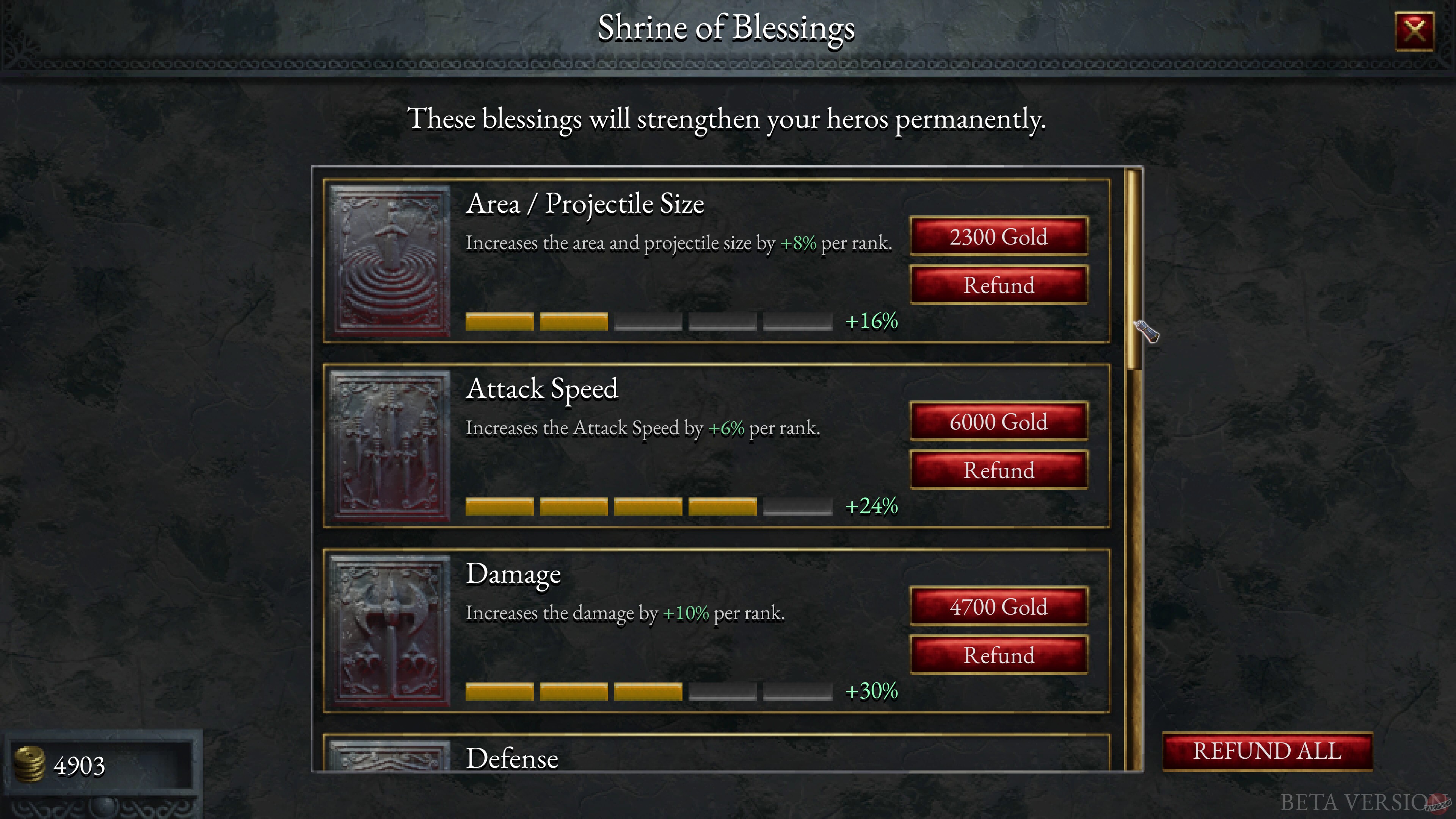Click the Attack Speed blessing swords icon

[390, 446]
